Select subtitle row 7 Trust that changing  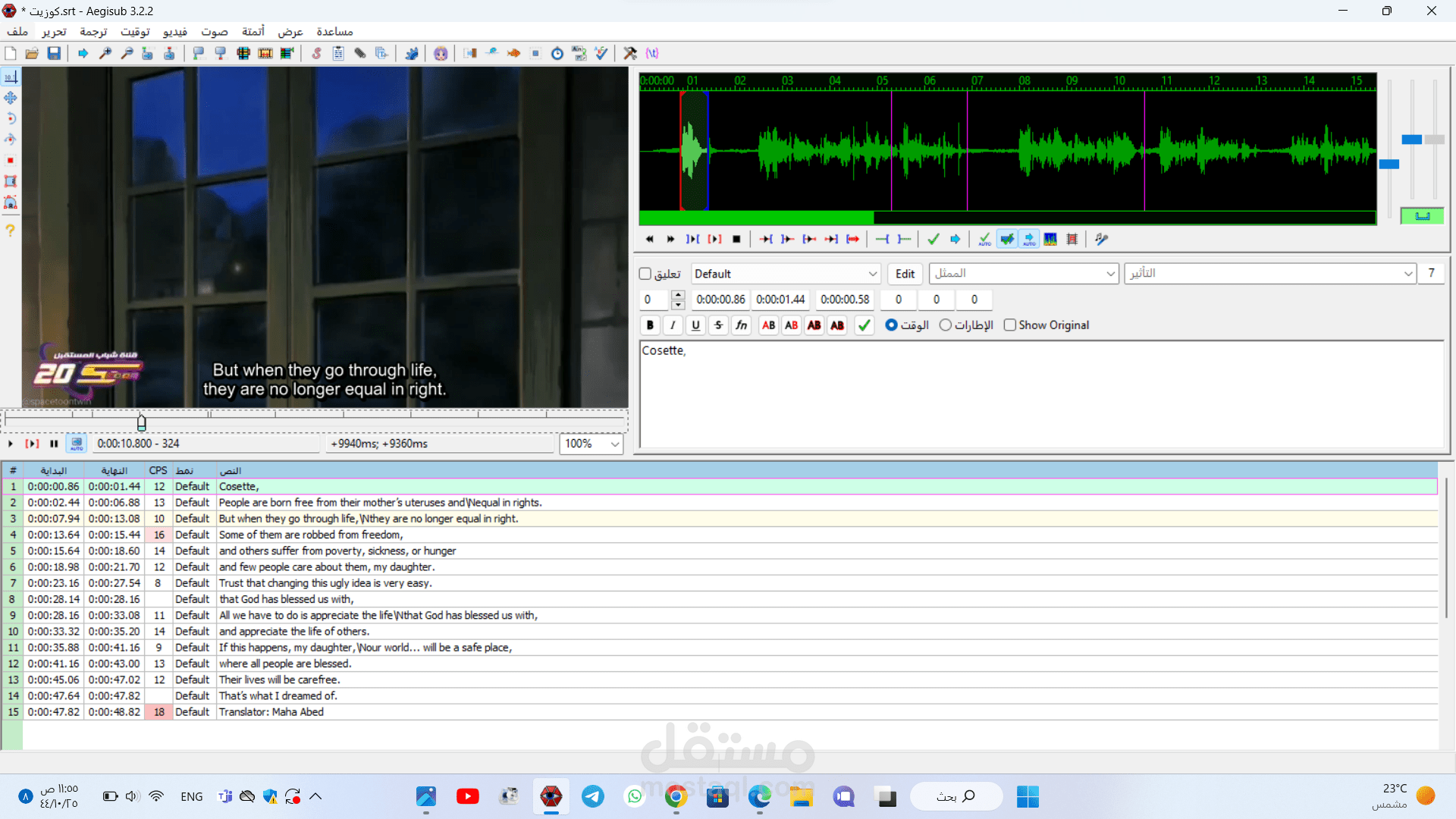[x=325, y=583]
